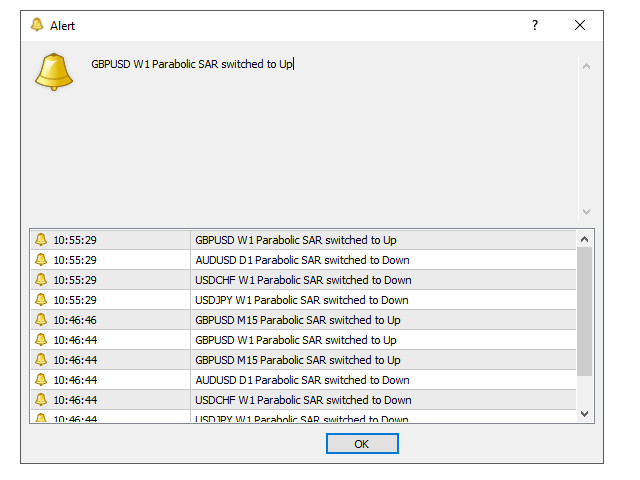Click the question mark help button
Screen dimensions: 640x480
coord(535,25)
